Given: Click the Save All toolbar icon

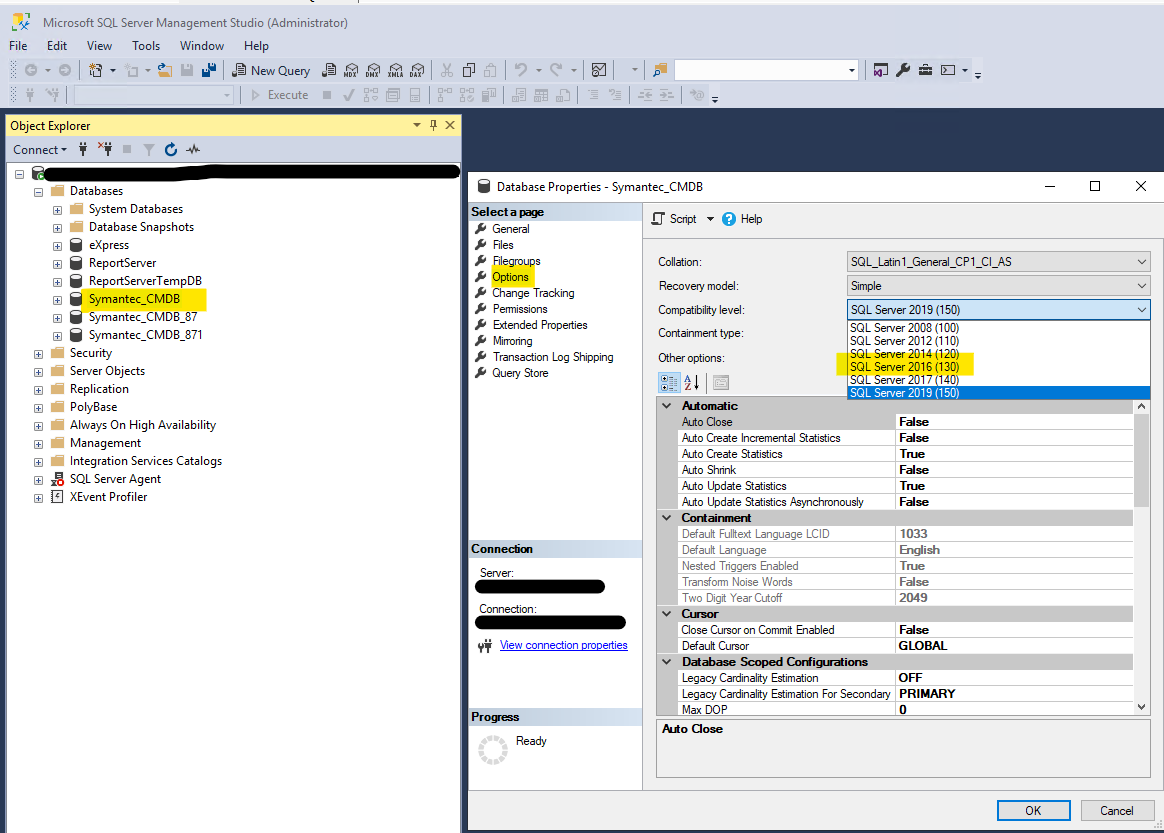Looking at the screenshot, I should pos(209,70).
